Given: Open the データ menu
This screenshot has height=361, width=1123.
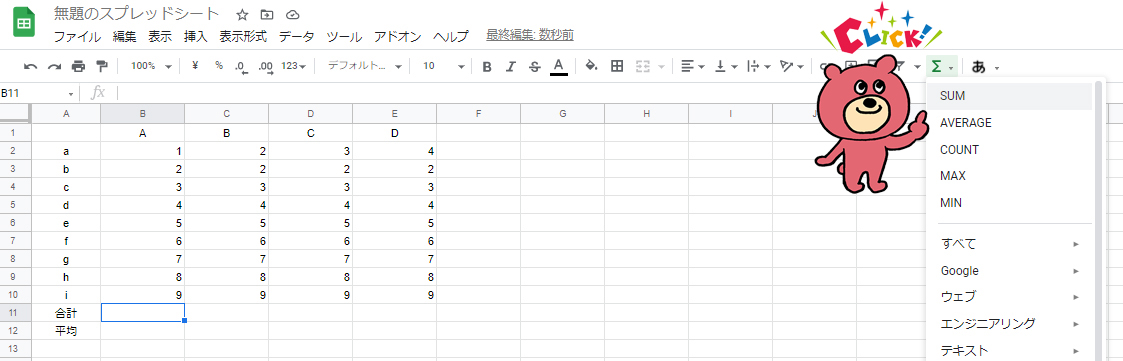Looking at the screenshot, I should (297, 37).
